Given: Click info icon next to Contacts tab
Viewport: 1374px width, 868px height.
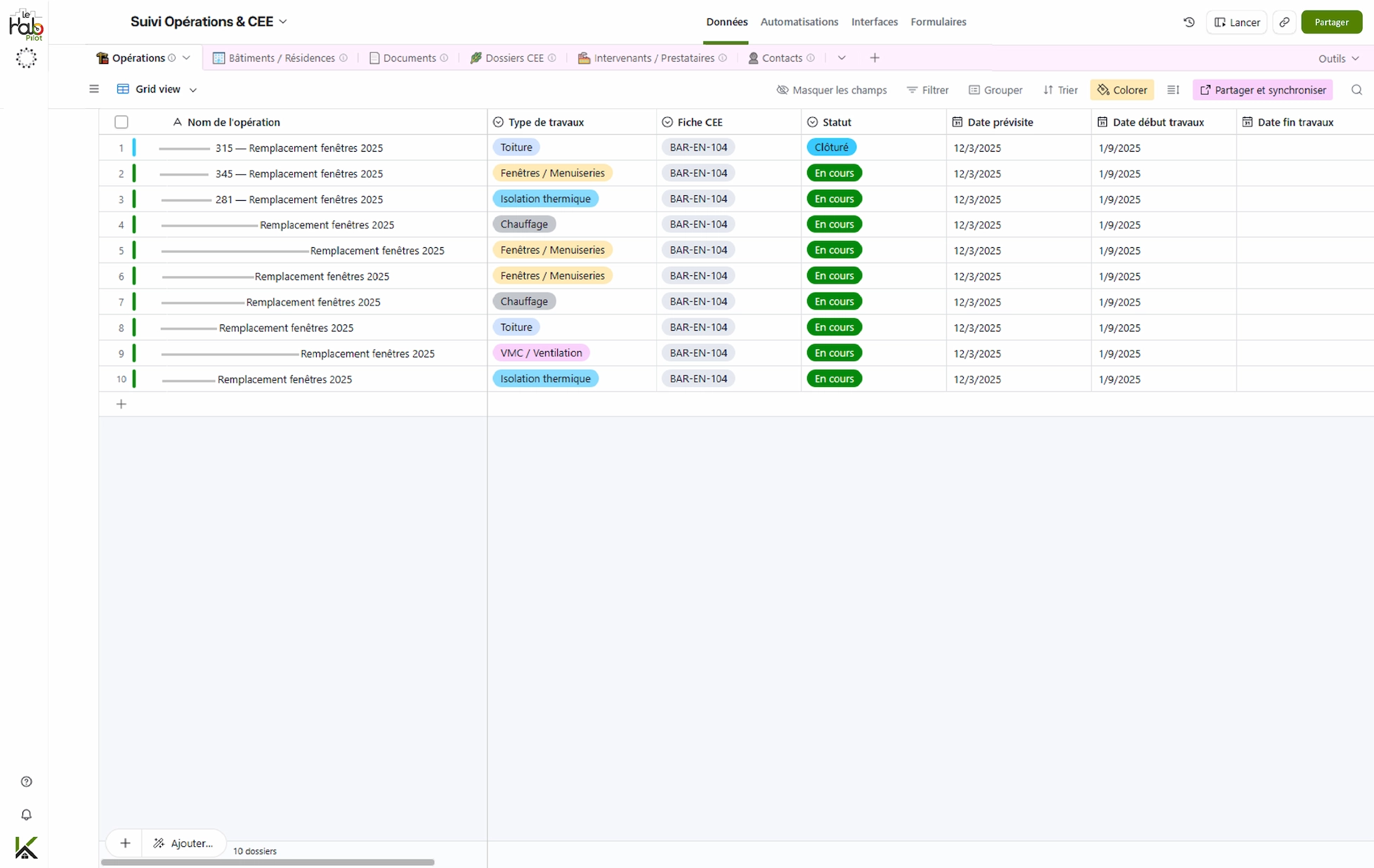Looking at the screenshot, I should pos(811,58).
